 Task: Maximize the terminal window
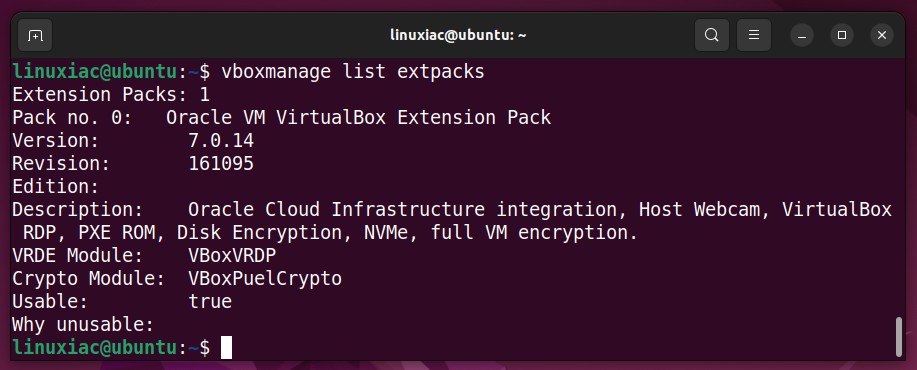pos(842,36)
